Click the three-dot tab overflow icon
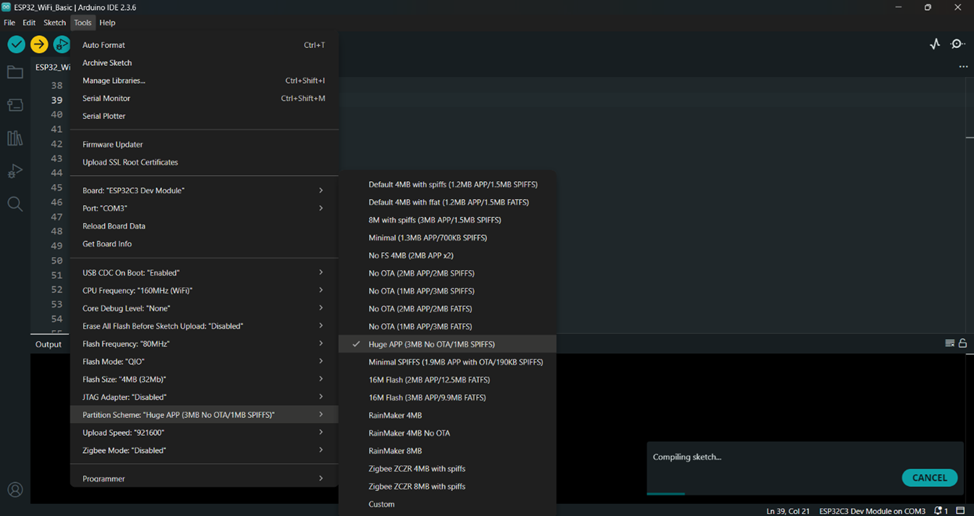This screenshot has height=516, width=974. (963, 66)
